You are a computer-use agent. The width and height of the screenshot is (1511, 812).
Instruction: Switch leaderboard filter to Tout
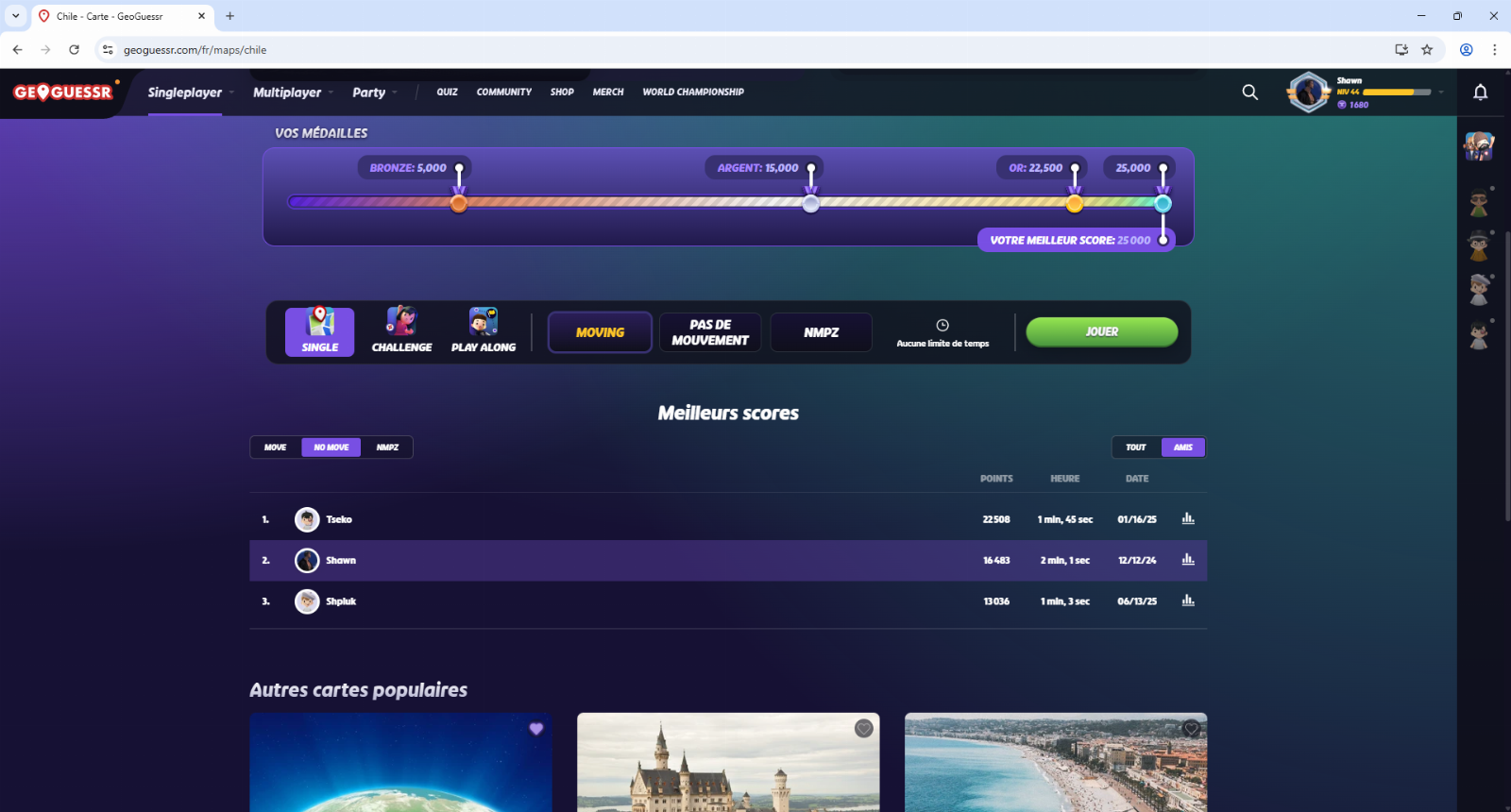click(1136, 448)
